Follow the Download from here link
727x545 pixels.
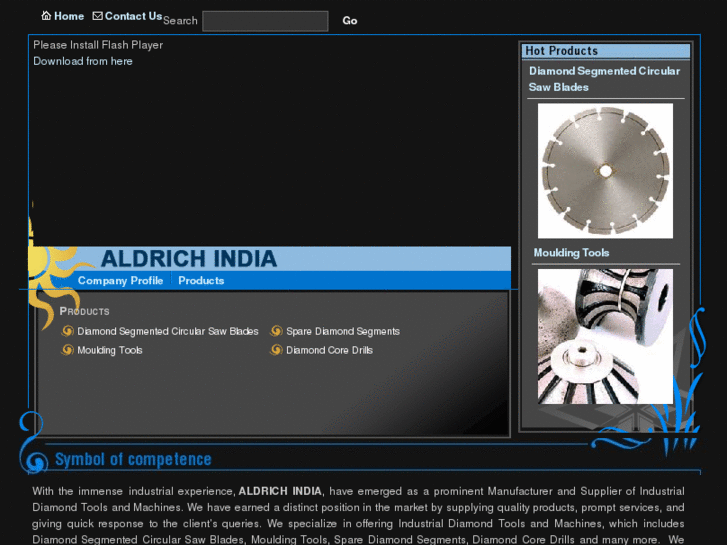point(83,61)
